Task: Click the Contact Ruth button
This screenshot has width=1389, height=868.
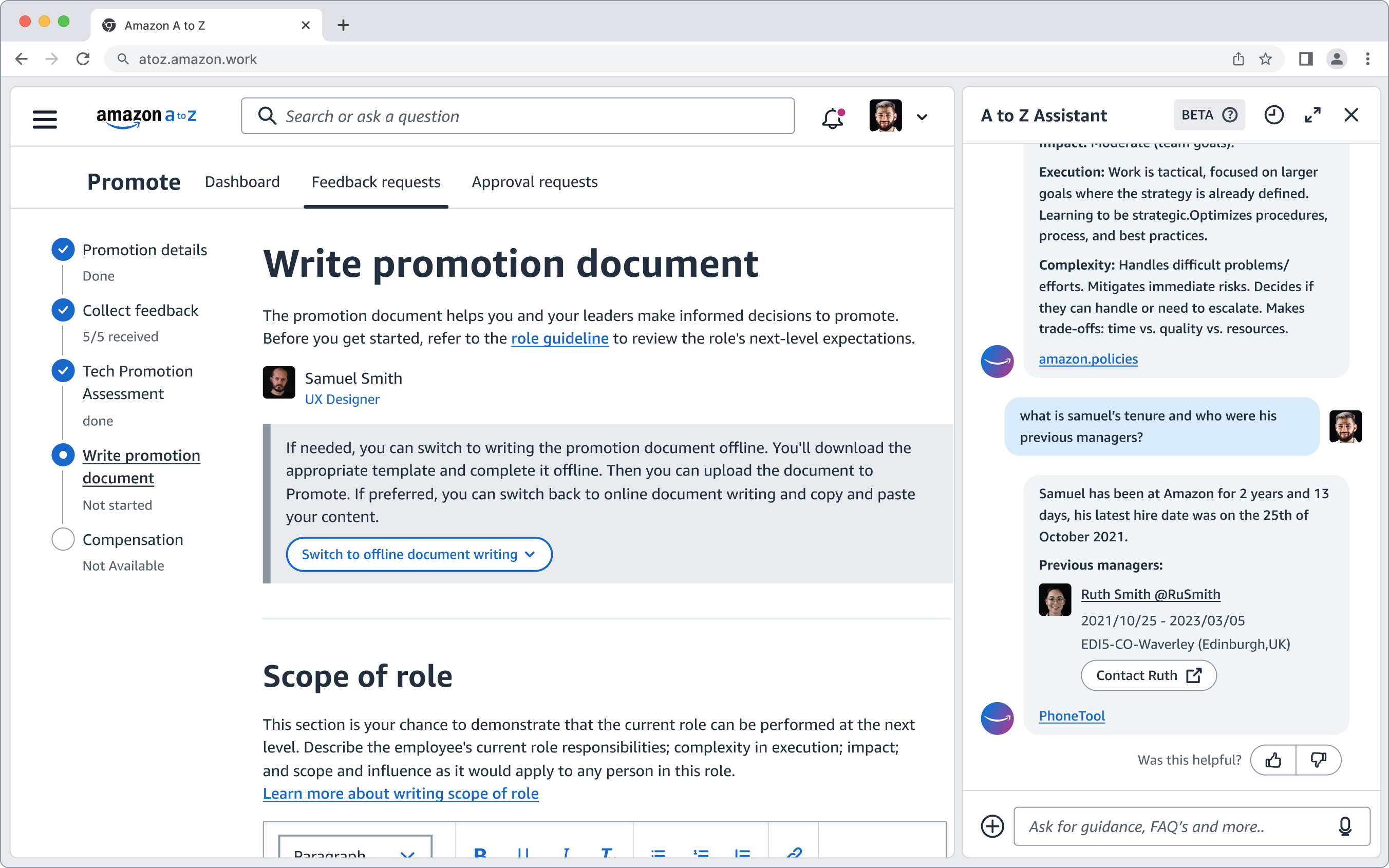Action: click(1148, 675)
